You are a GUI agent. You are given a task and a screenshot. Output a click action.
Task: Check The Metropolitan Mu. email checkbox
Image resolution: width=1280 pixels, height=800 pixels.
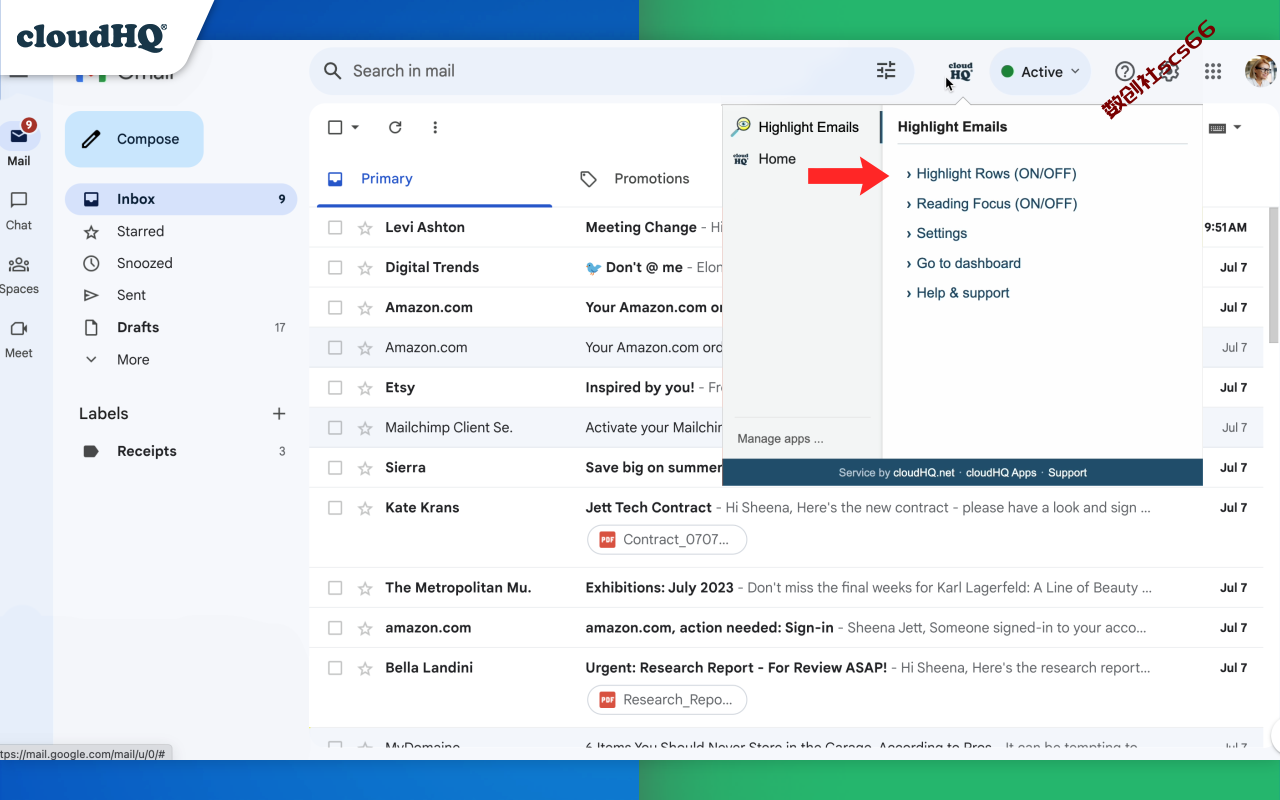coord(335,587)
